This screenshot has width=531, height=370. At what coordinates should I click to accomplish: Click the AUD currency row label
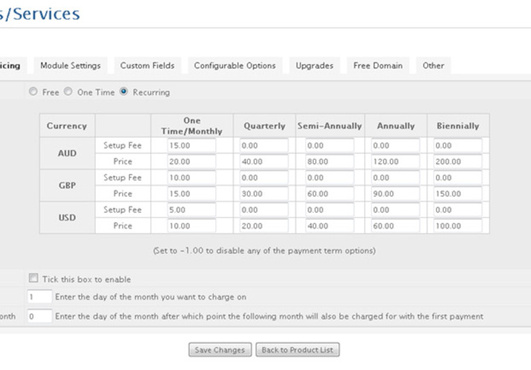point(67,153)
